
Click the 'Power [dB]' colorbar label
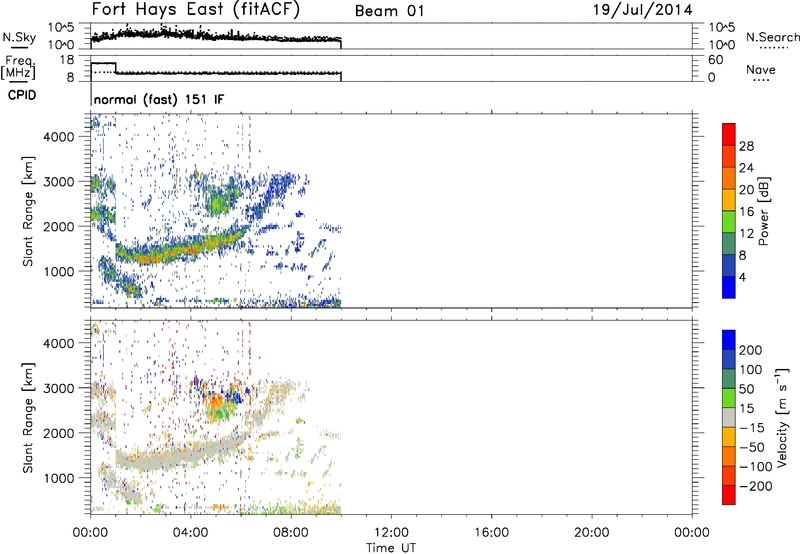[x=763, y=211]
